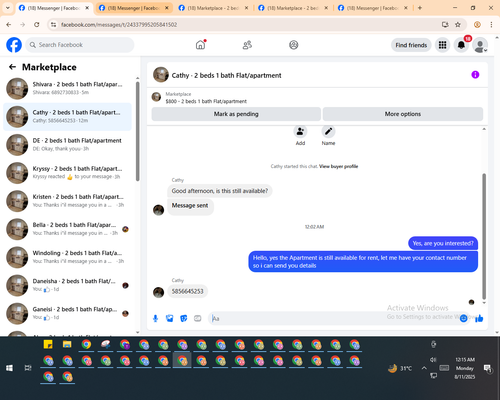500x400 pixels.
Task: Open the emoji picker icon
Action: pos(463,318)
